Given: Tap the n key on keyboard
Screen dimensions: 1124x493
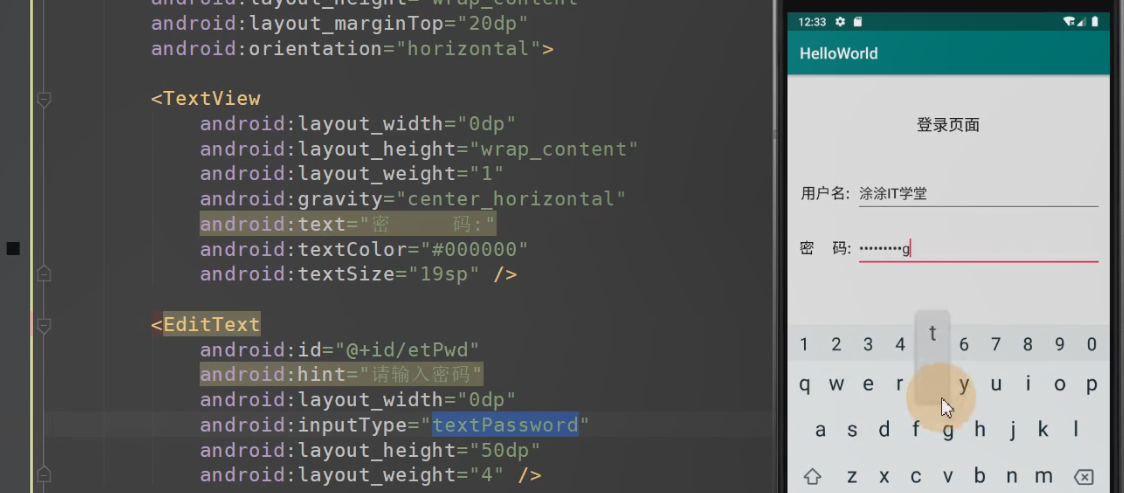Looking at the screenshot, I should click(1011, 477).
